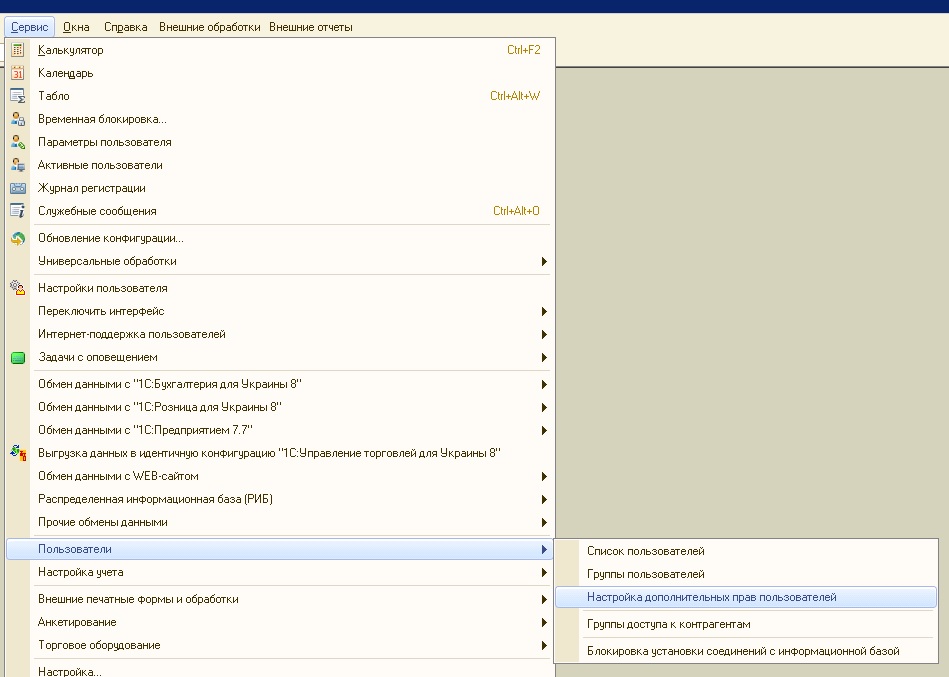Click the Калькулятор calculator icon
Image resolution: width=949 pixels, height=677 pixels.
(18, 50)
